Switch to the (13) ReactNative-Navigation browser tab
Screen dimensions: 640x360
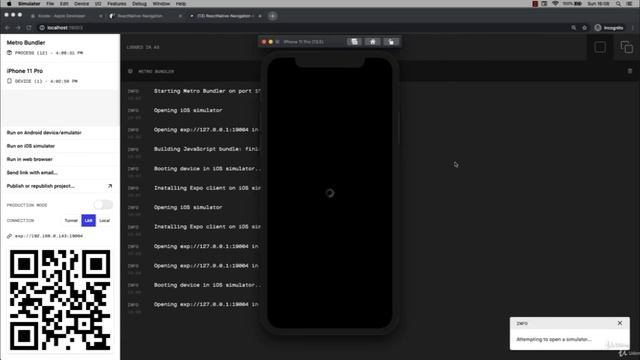click(225, 16)
